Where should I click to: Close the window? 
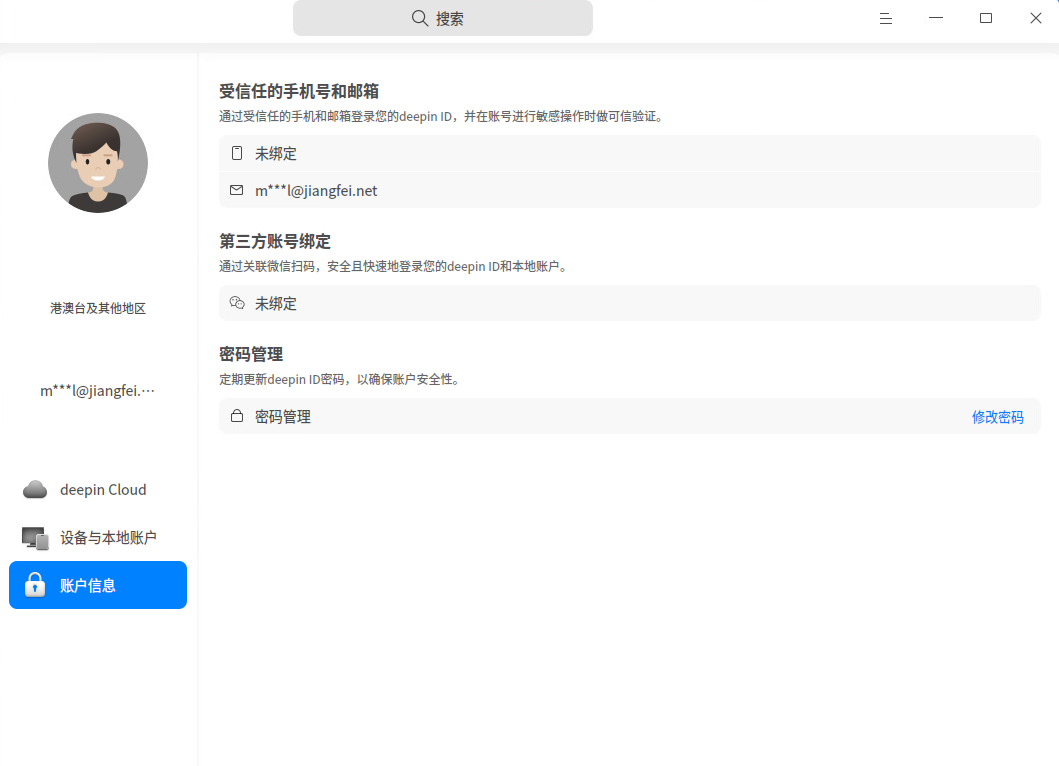click(1035, 18)
